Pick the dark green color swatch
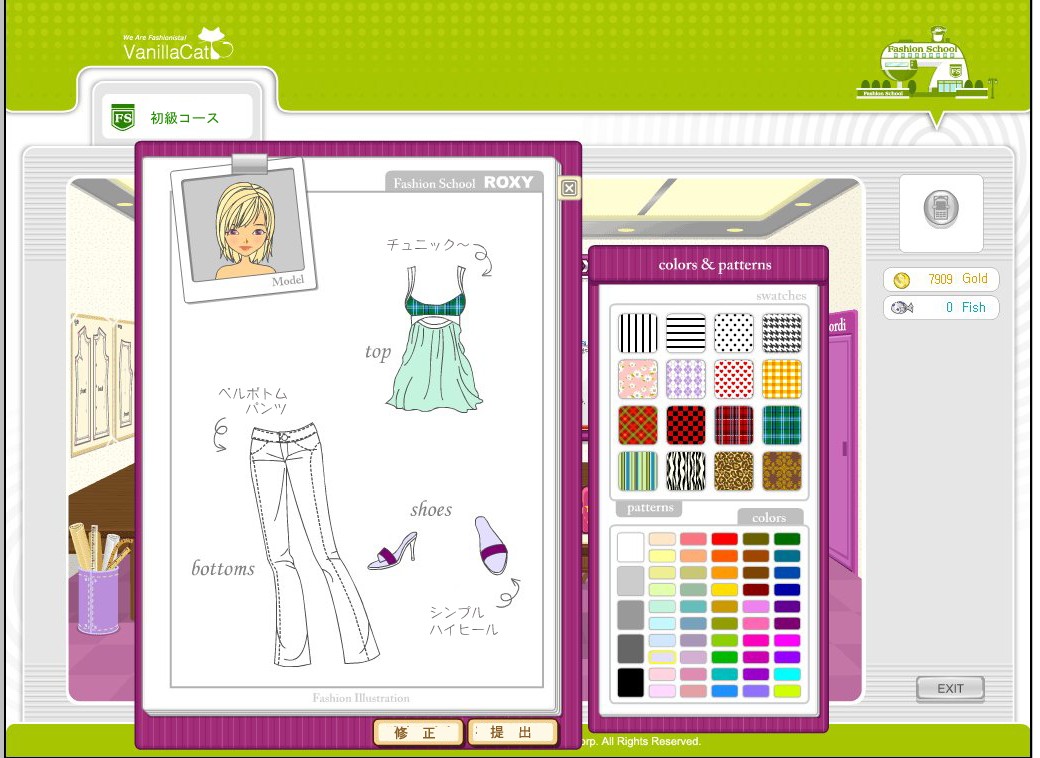Image resolution: width=1040 pixels, height=758 pixels. [787, 539]
